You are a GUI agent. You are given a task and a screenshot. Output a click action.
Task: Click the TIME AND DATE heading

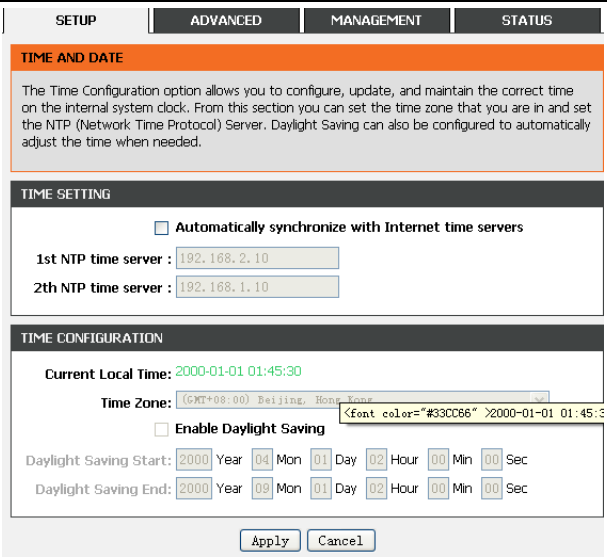[x=72, y=58]
